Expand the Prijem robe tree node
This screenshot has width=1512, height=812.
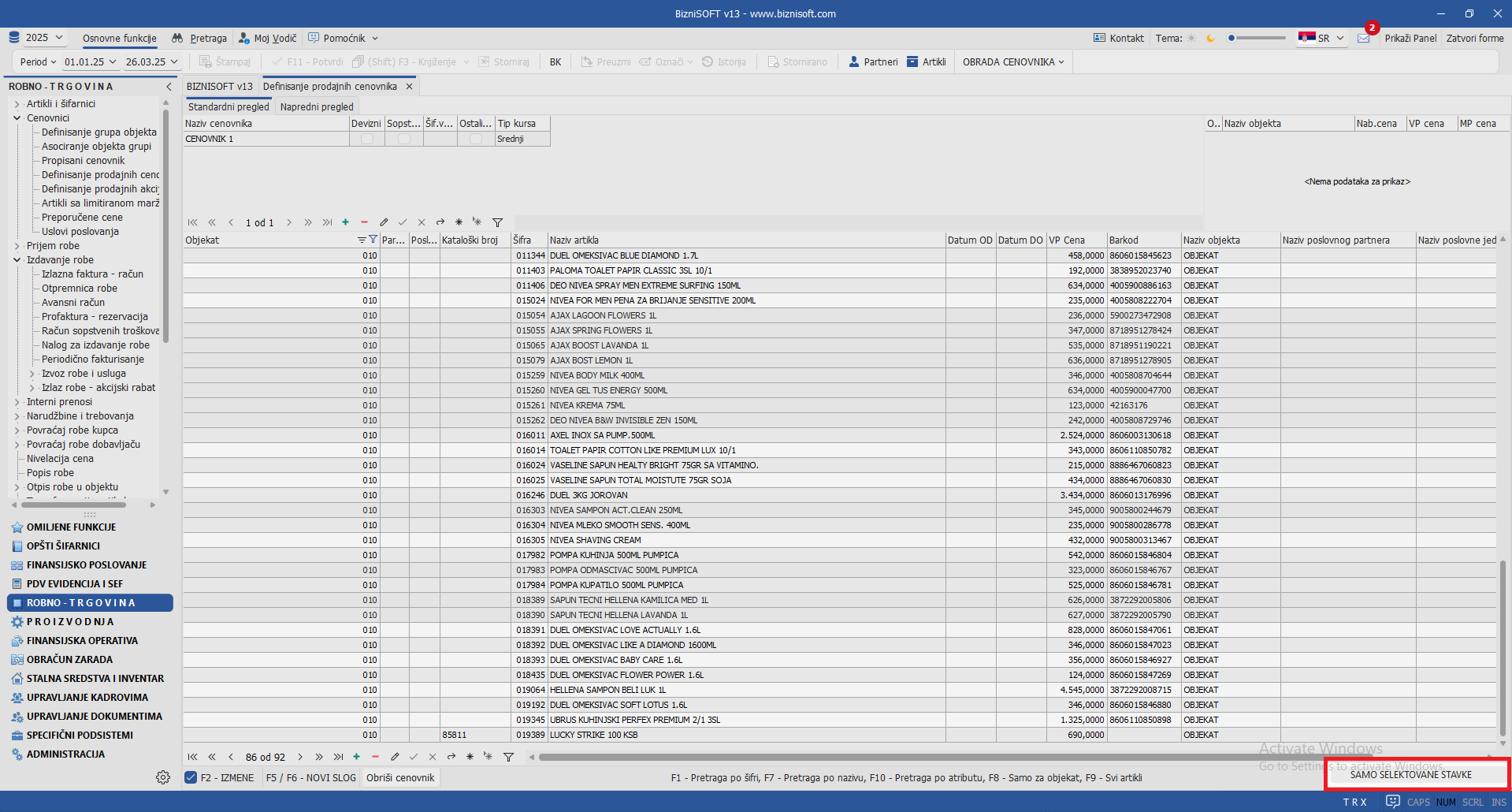pyautogui.click(x=17, y=246)
